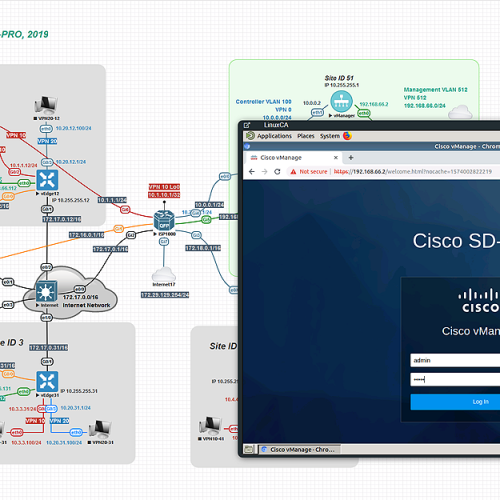500x500 pixels.
Task: Click the Log In button
Action: 455,402
